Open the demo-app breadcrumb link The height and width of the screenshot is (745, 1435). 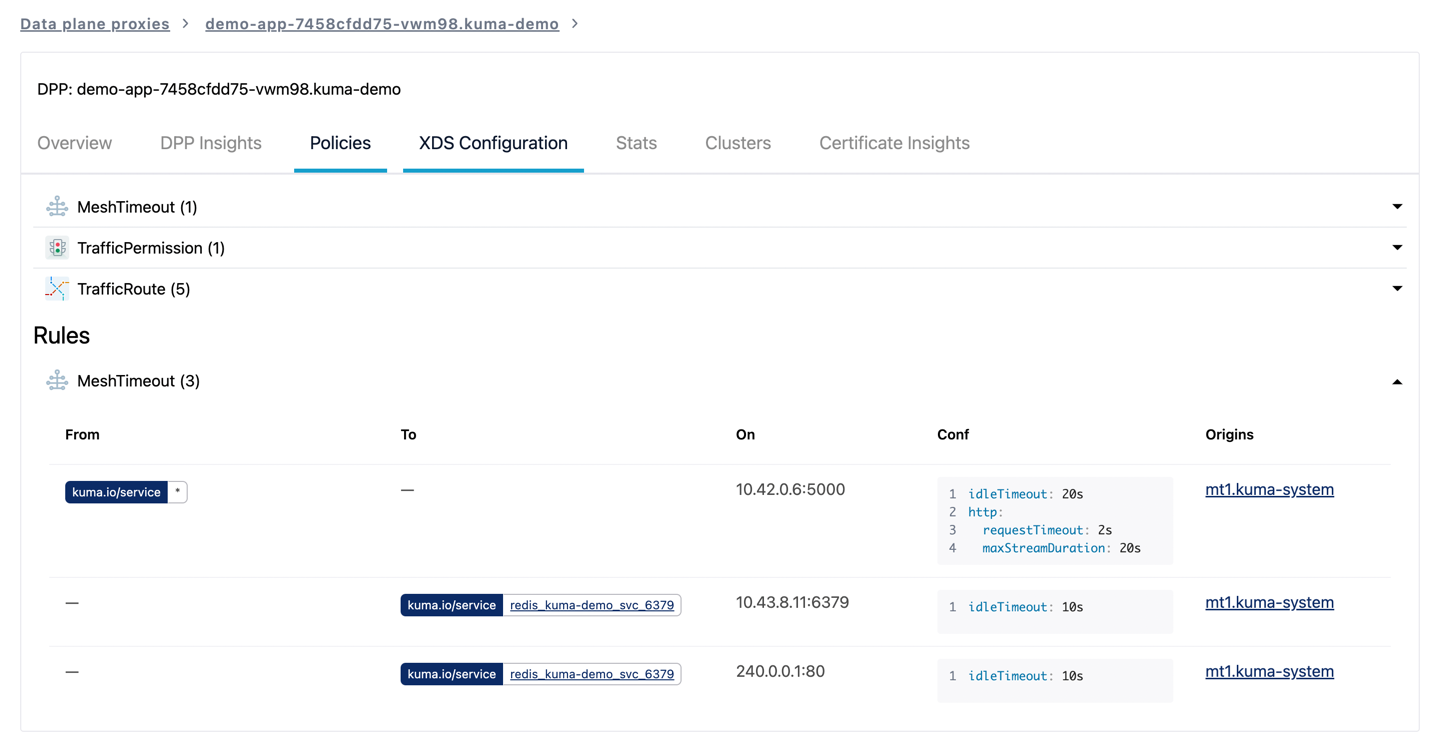click(x=382, y=23)
